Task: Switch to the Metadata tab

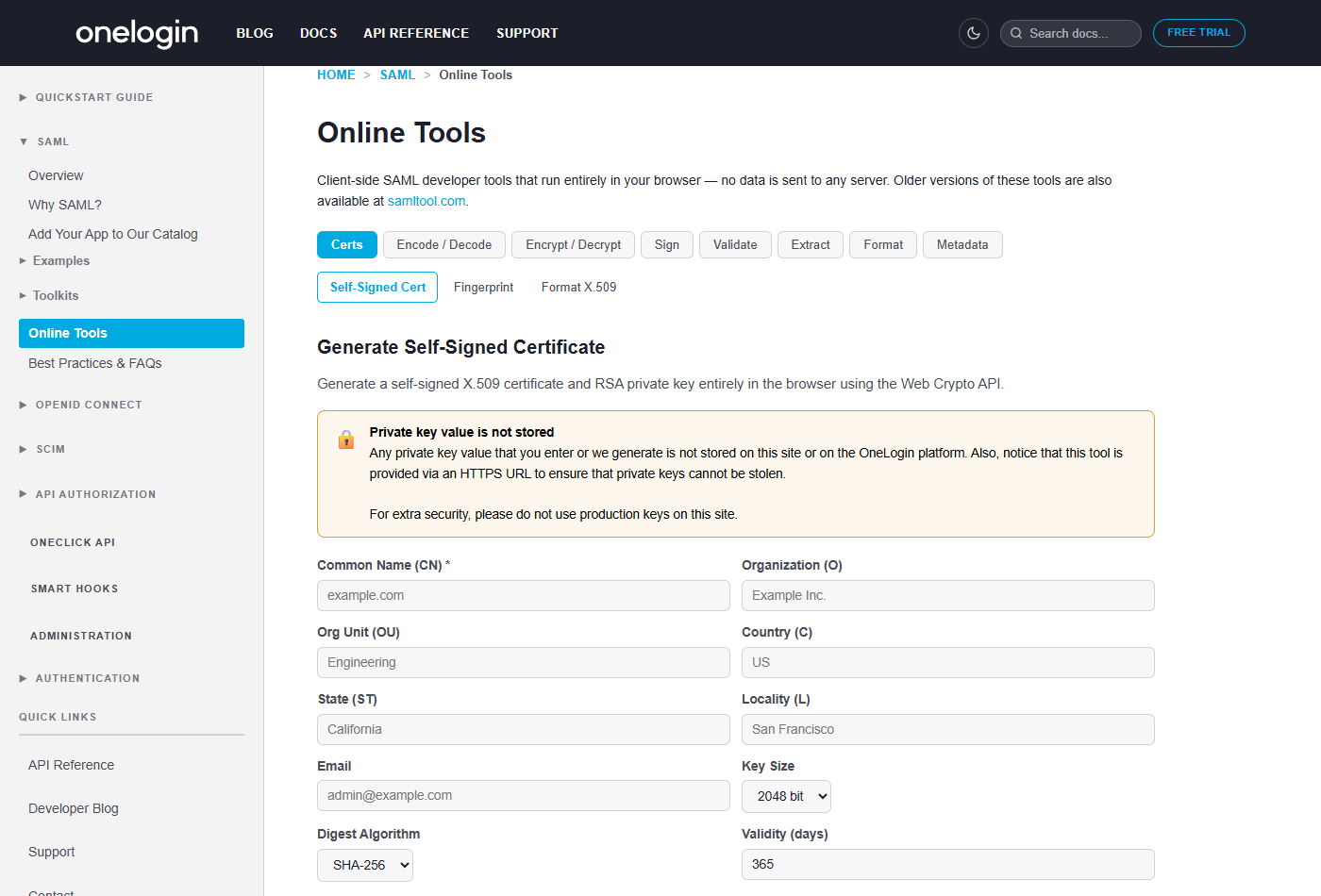Action: pos(962,244)
